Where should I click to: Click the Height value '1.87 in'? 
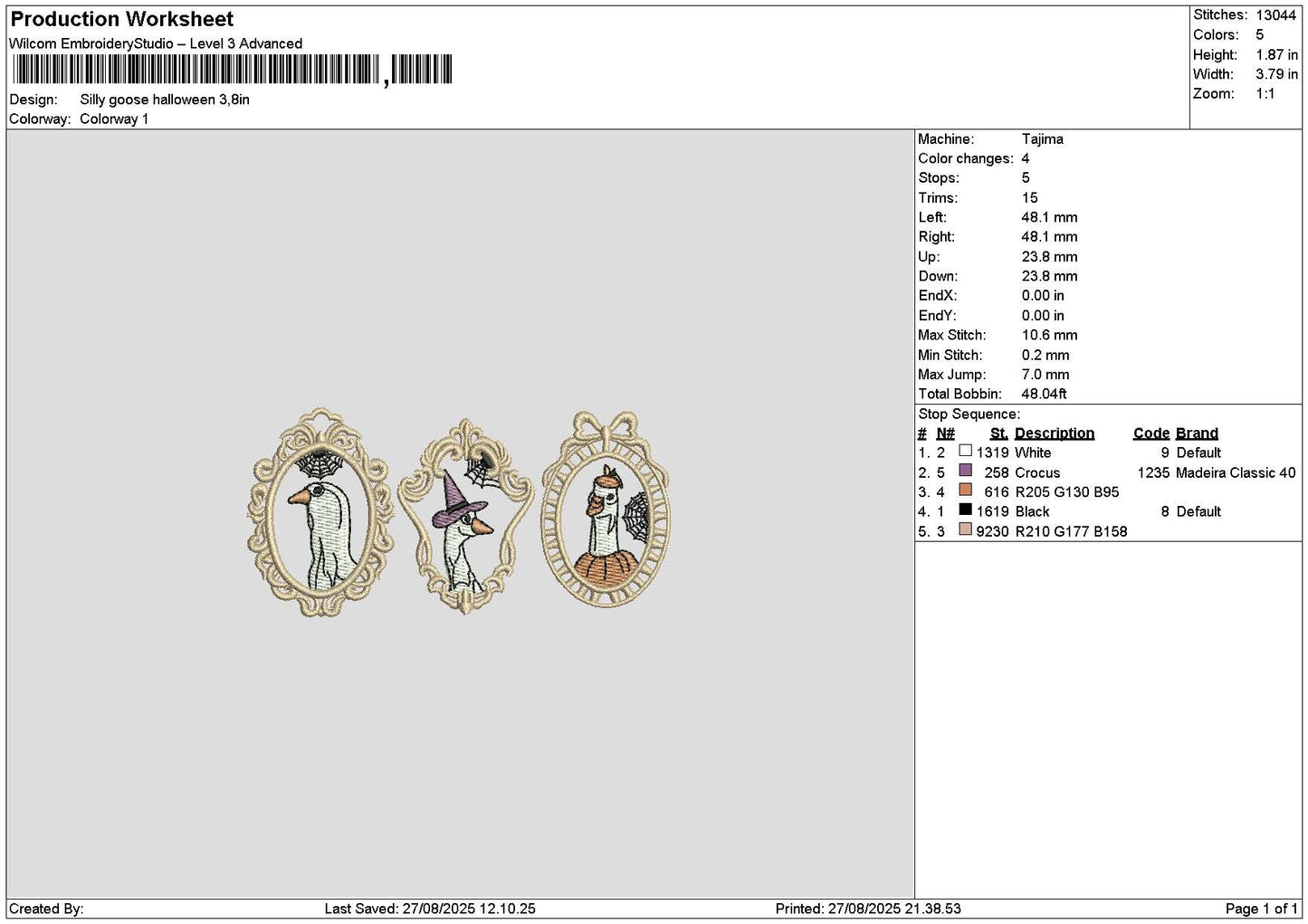[1276, 54]
